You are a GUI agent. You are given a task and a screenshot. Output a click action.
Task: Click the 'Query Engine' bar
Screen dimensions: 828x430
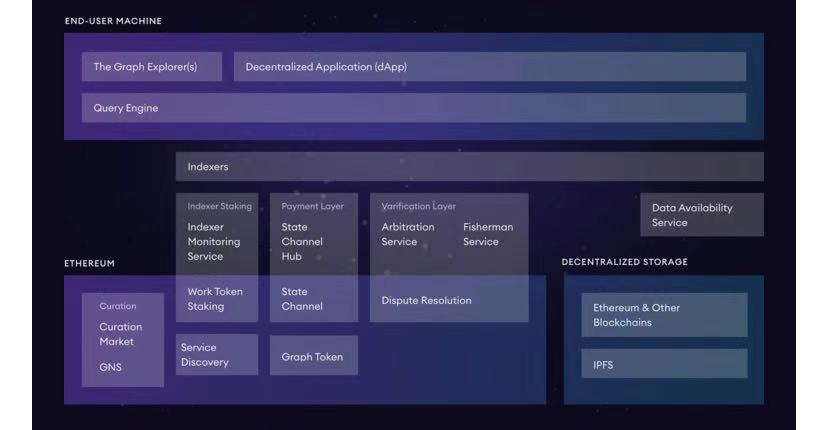click(413, 108)
